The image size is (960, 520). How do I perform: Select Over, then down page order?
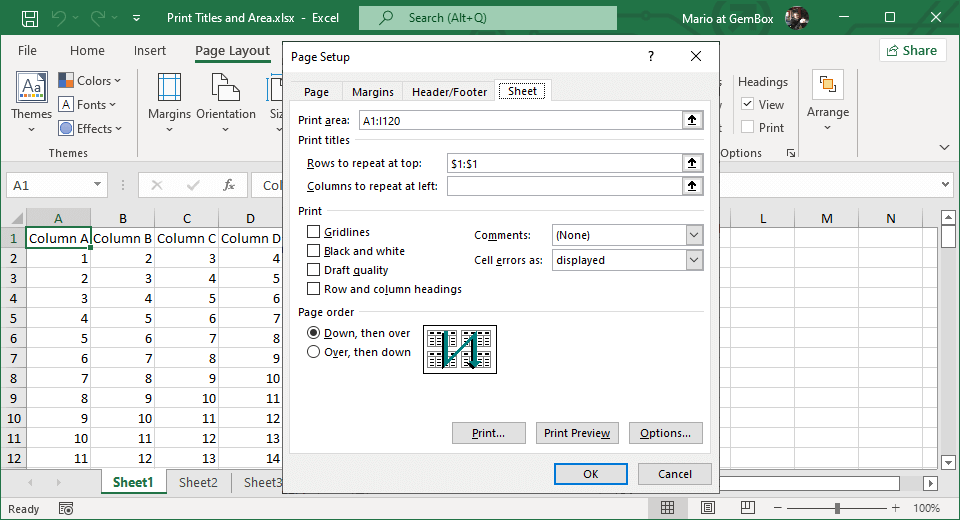click(x=314, y=352)
